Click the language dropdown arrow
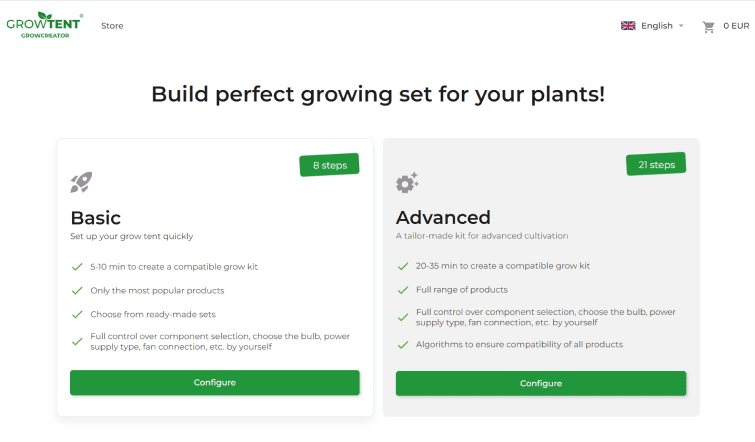755x442 pixels. click(x=681, y=26)
